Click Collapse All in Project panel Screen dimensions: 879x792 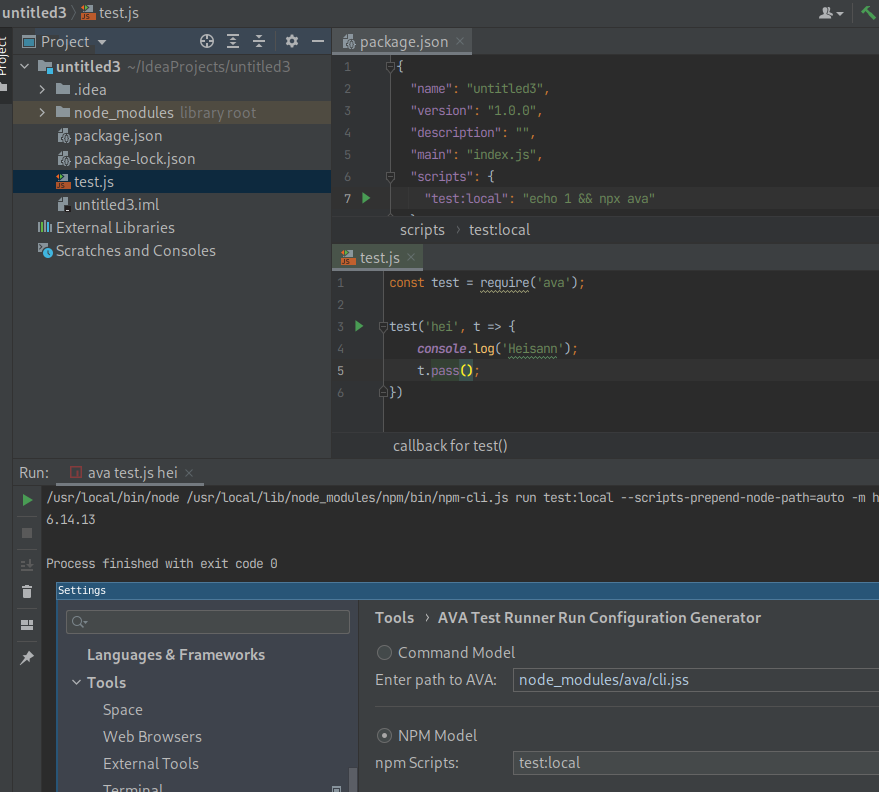[x=259, y=41]
